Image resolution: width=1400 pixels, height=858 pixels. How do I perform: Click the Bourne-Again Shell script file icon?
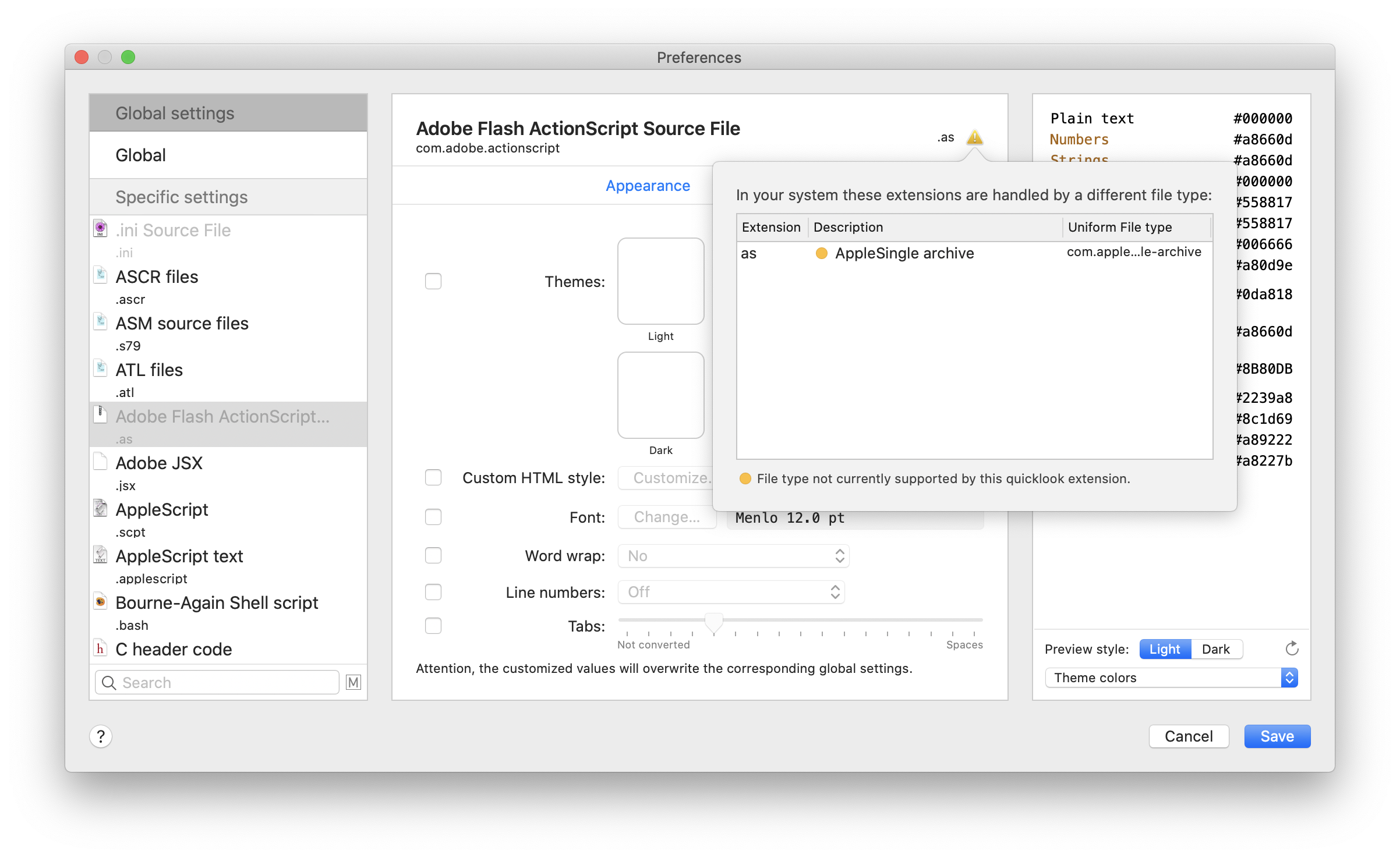click(101, 601)
